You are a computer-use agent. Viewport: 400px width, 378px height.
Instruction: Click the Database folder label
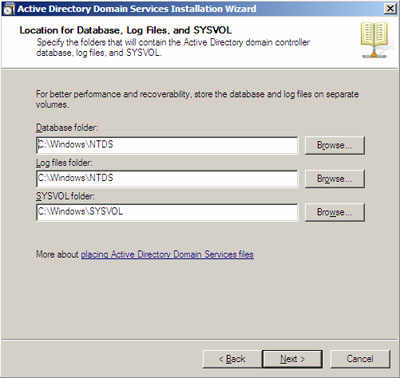(x=67, y=128)
